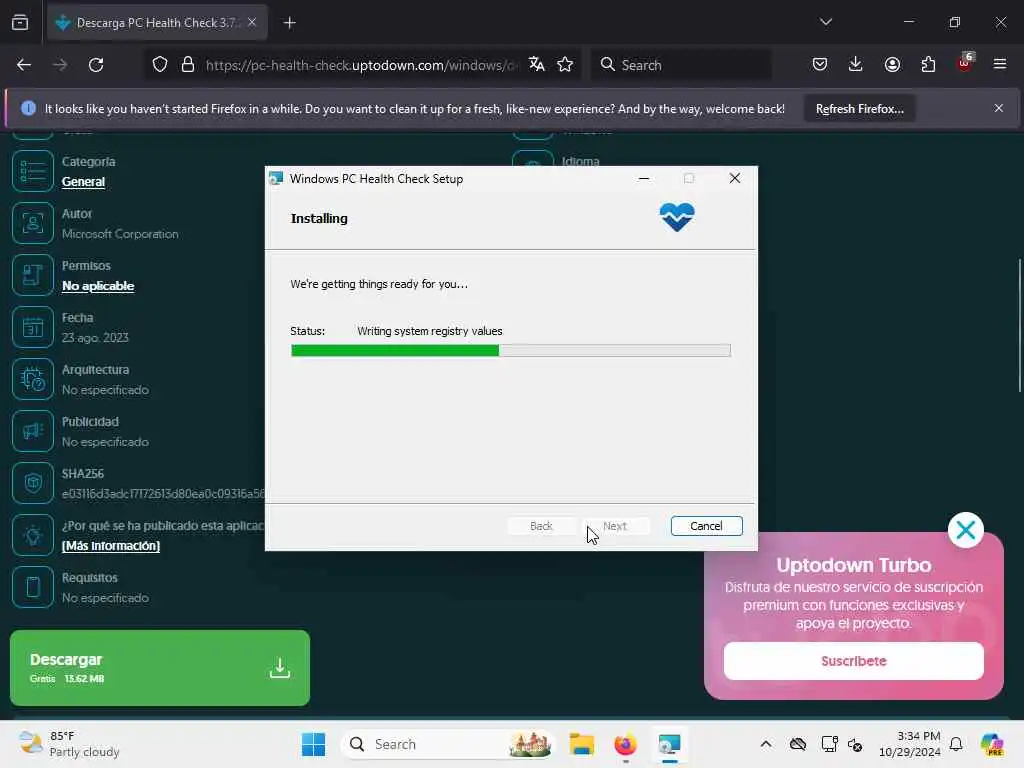Click the Permisos icon
This screenshot has height=768, width=1024.
(x=33, y=275)
